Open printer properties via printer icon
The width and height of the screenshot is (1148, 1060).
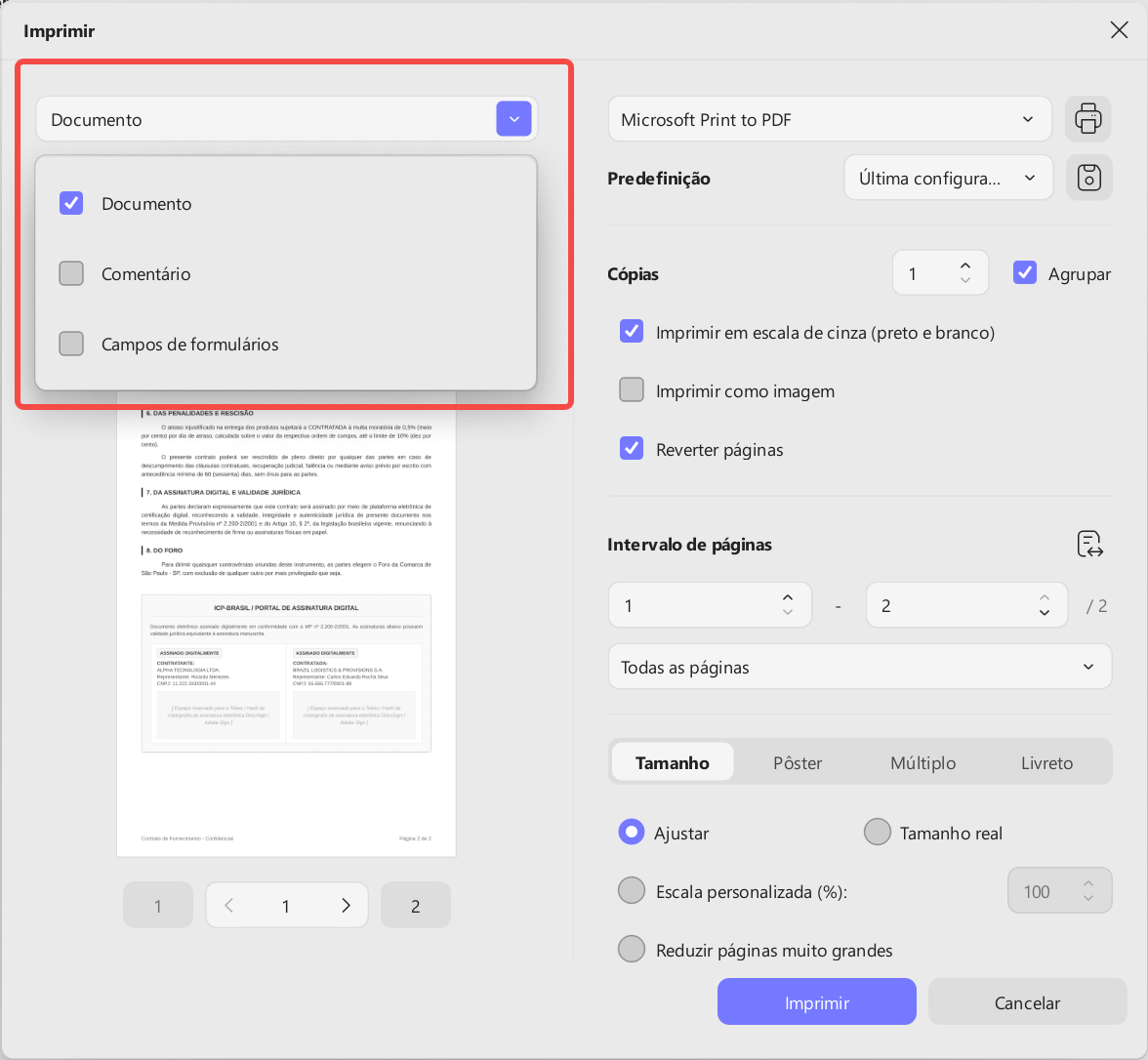[x=1087, y=119]
